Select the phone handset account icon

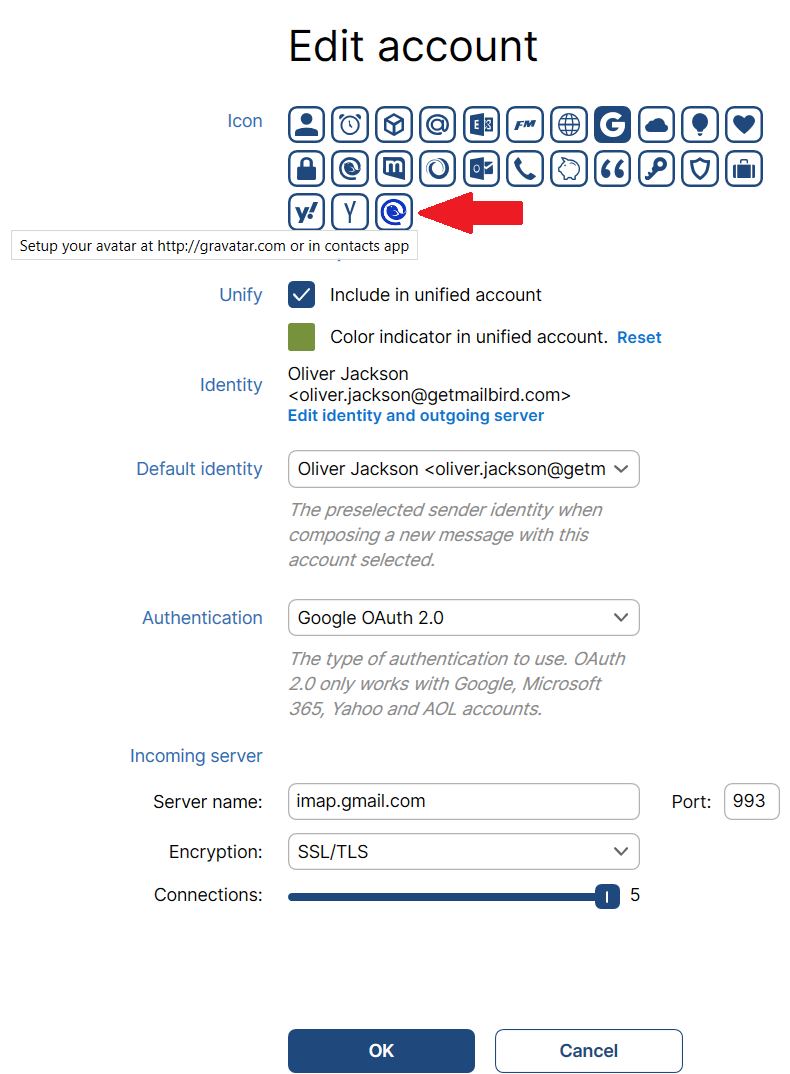coord(525,168)
